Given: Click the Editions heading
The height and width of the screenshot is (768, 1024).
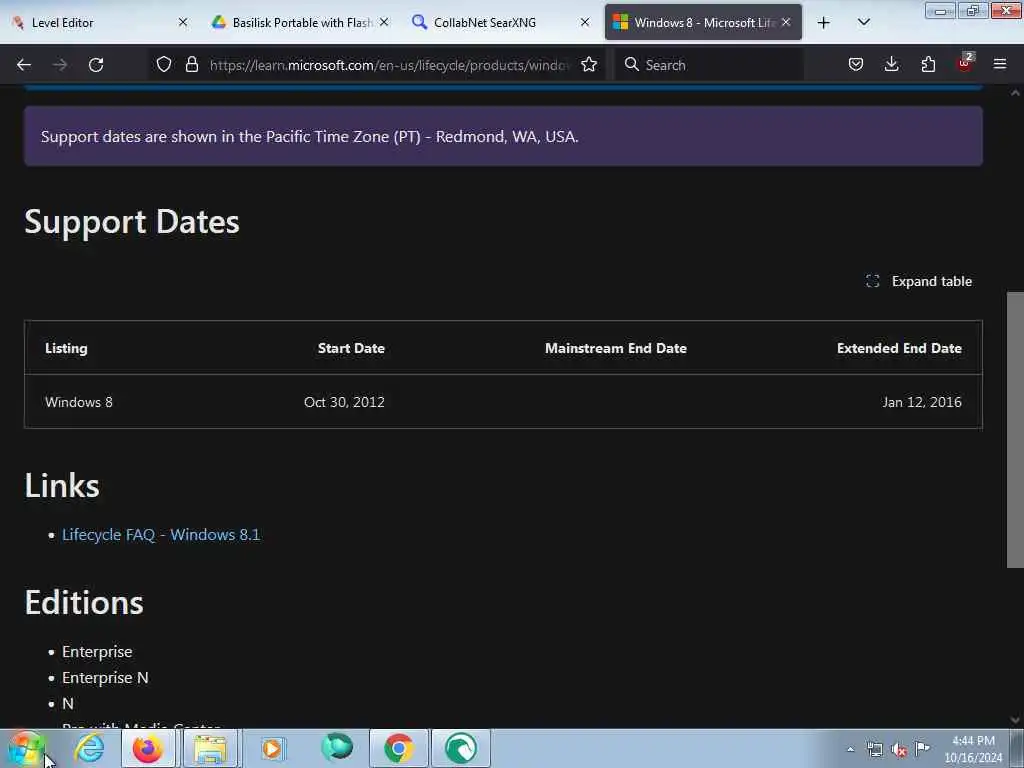Looking at the screenshot, I should click(x=84, y=602).
